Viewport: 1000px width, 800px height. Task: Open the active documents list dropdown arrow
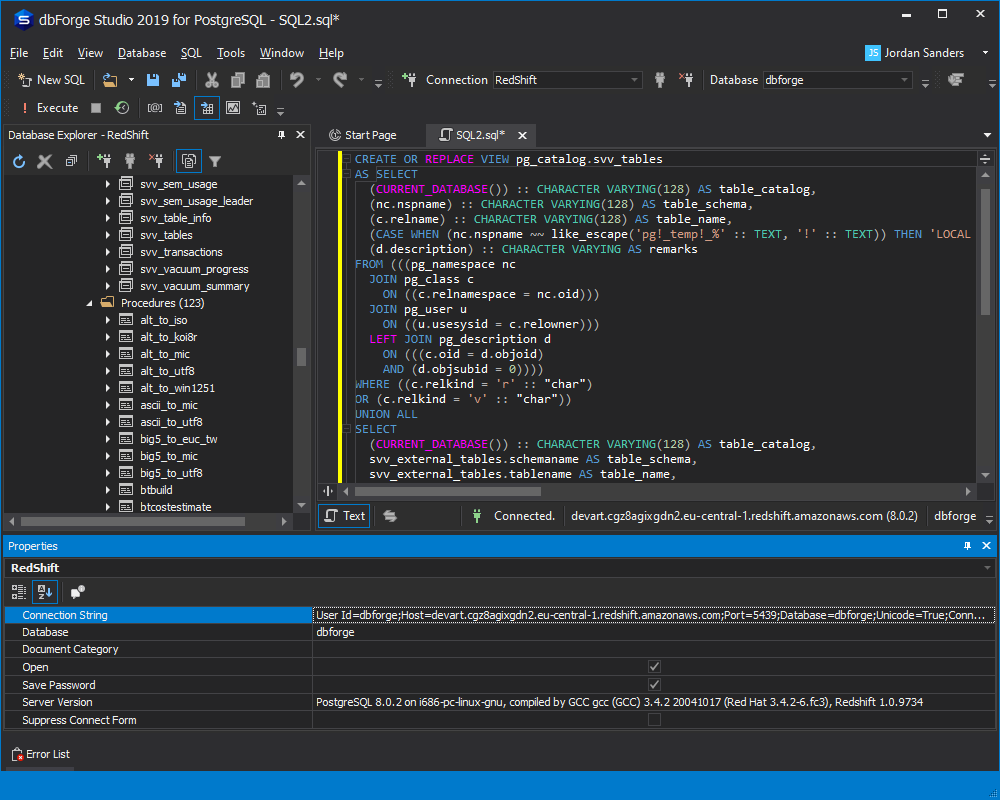[x=987, y=135]
